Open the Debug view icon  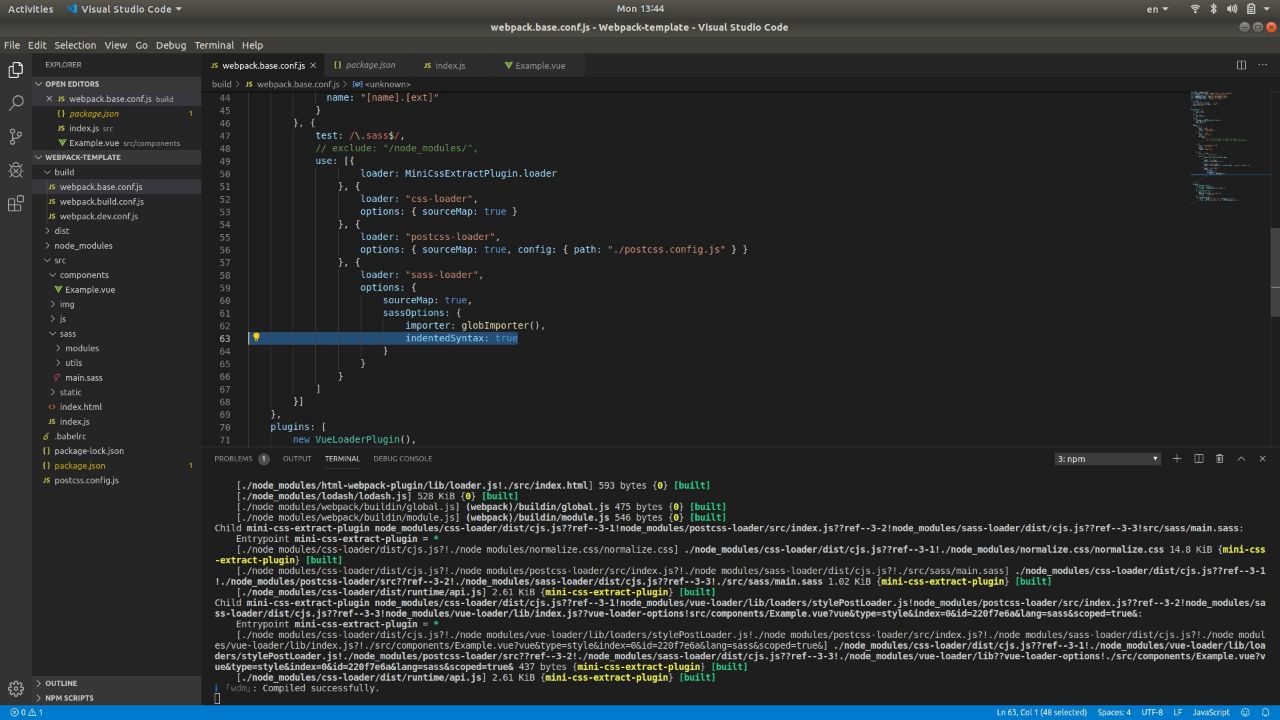pos(16,170)
